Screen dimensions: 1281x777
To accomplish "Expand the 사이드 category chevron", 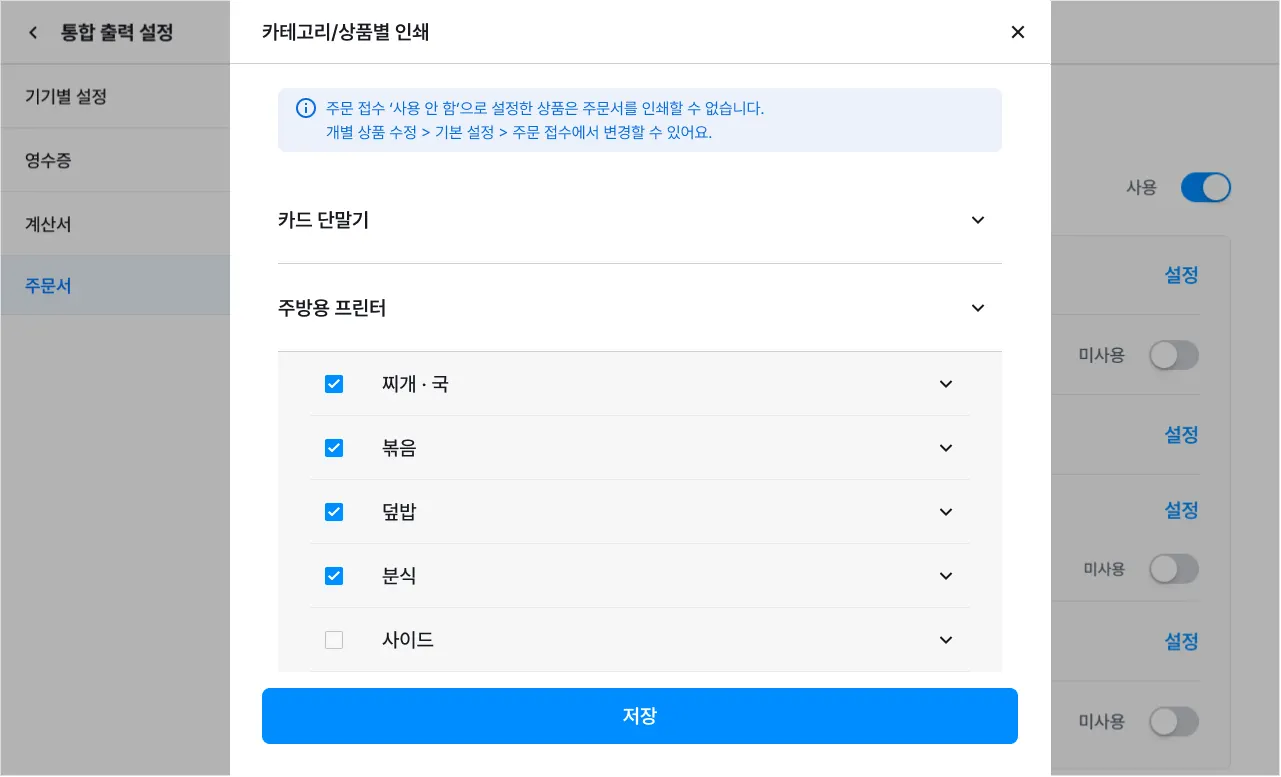I will pyautogui.click(x=946, y=640).
